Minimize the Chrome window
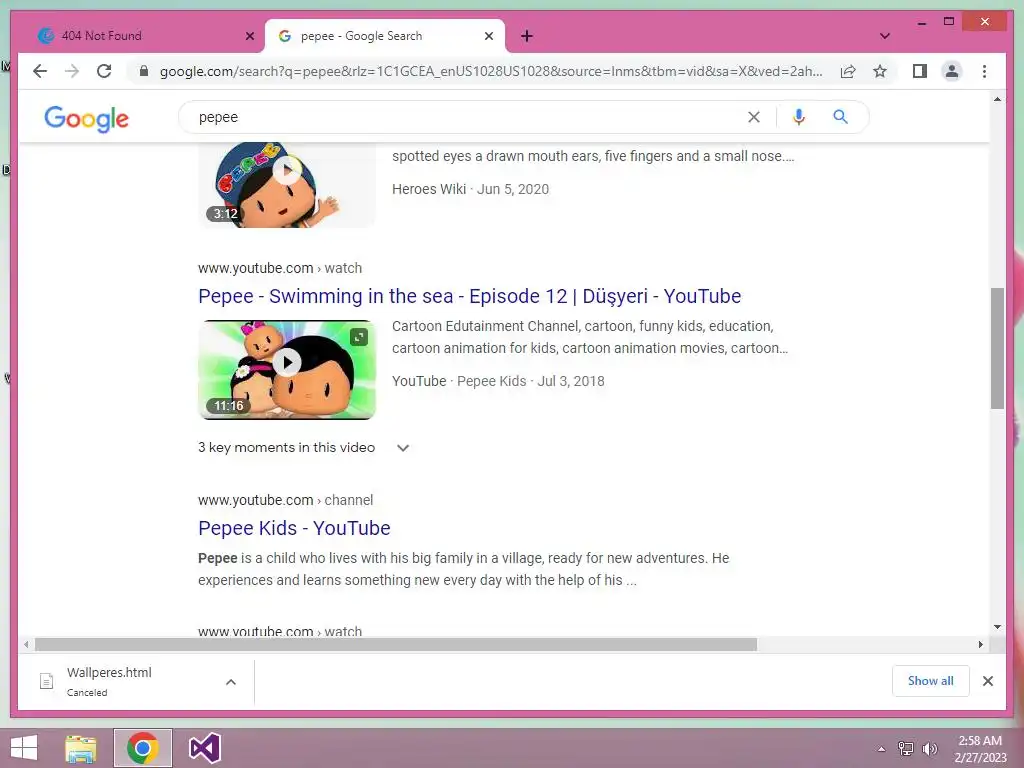1024x768 pixels. 921,23
